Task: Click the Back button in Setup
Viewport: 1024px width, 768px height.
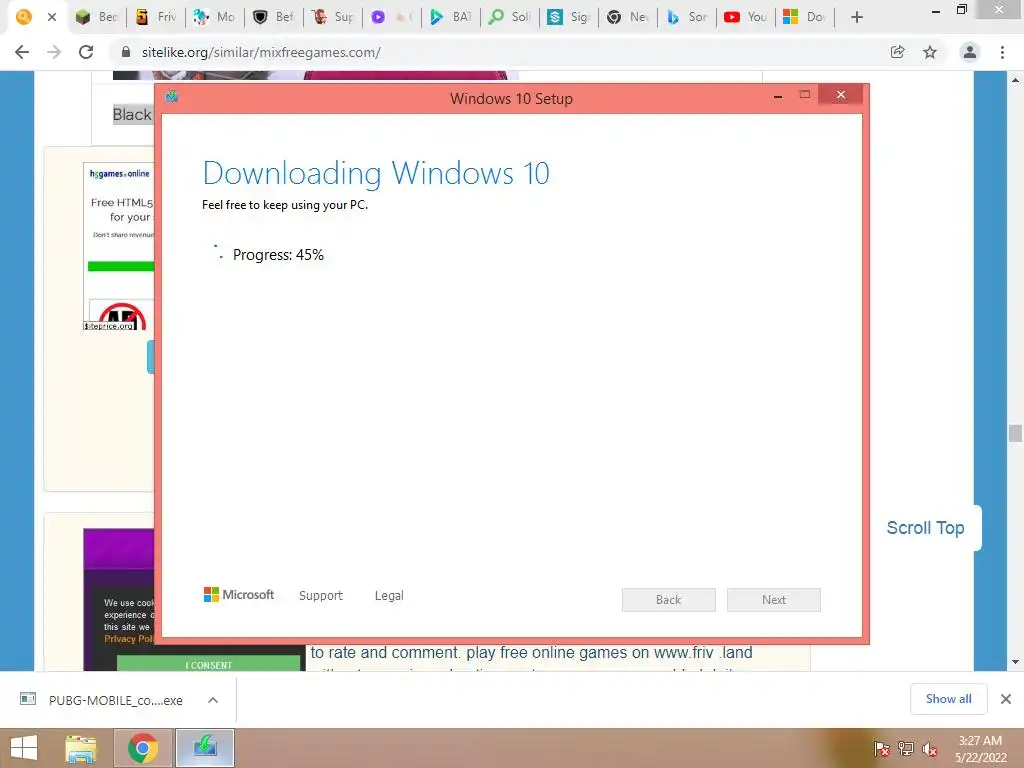Action: (669, 600)
